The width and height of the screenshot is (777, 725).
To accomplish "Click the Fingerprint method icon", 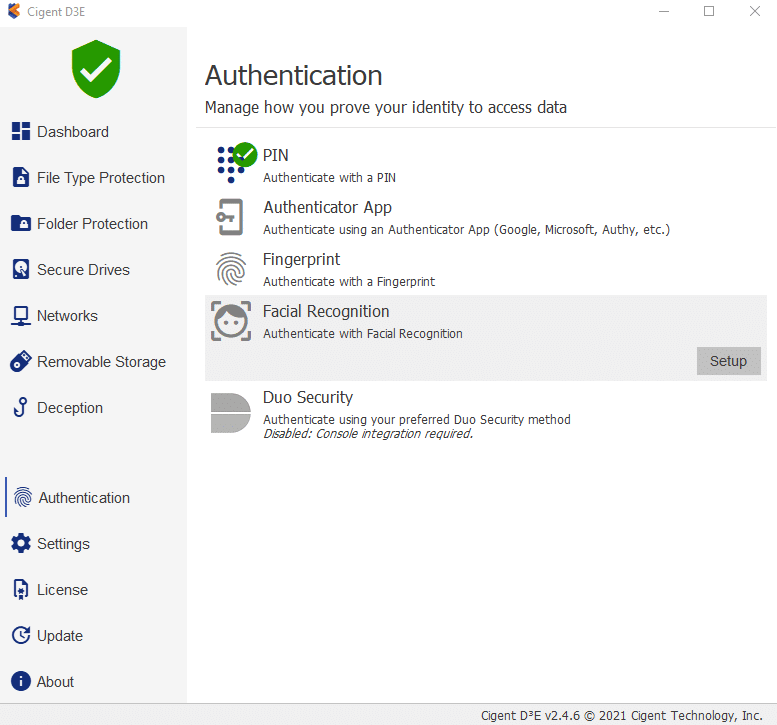I will tap(231, 269).
